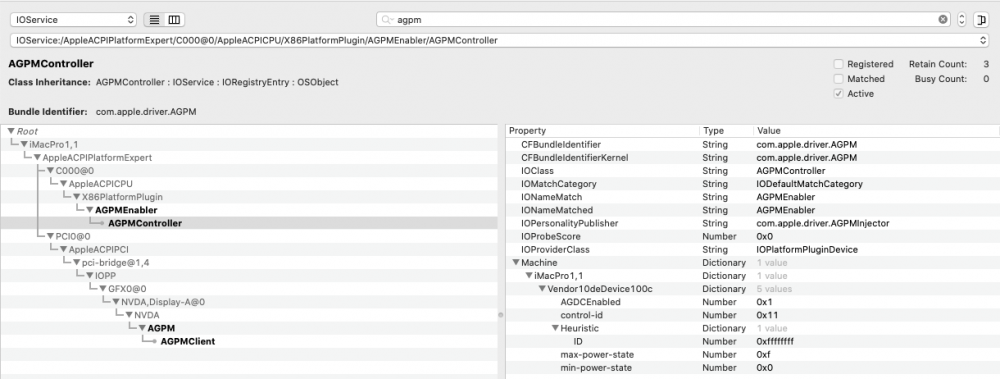Select the min-power-state property row
This screenshot has height=379, width=1000.
[x=753, y=368]
